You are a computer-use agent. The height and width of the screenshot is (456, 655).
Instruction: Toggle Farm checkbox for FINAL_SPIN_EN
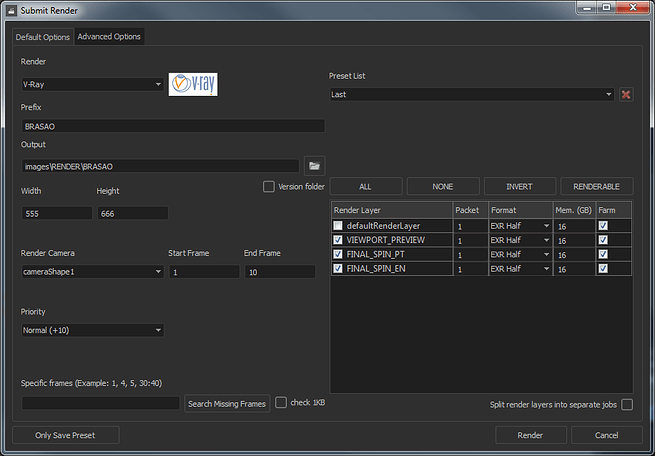point(602,269)
